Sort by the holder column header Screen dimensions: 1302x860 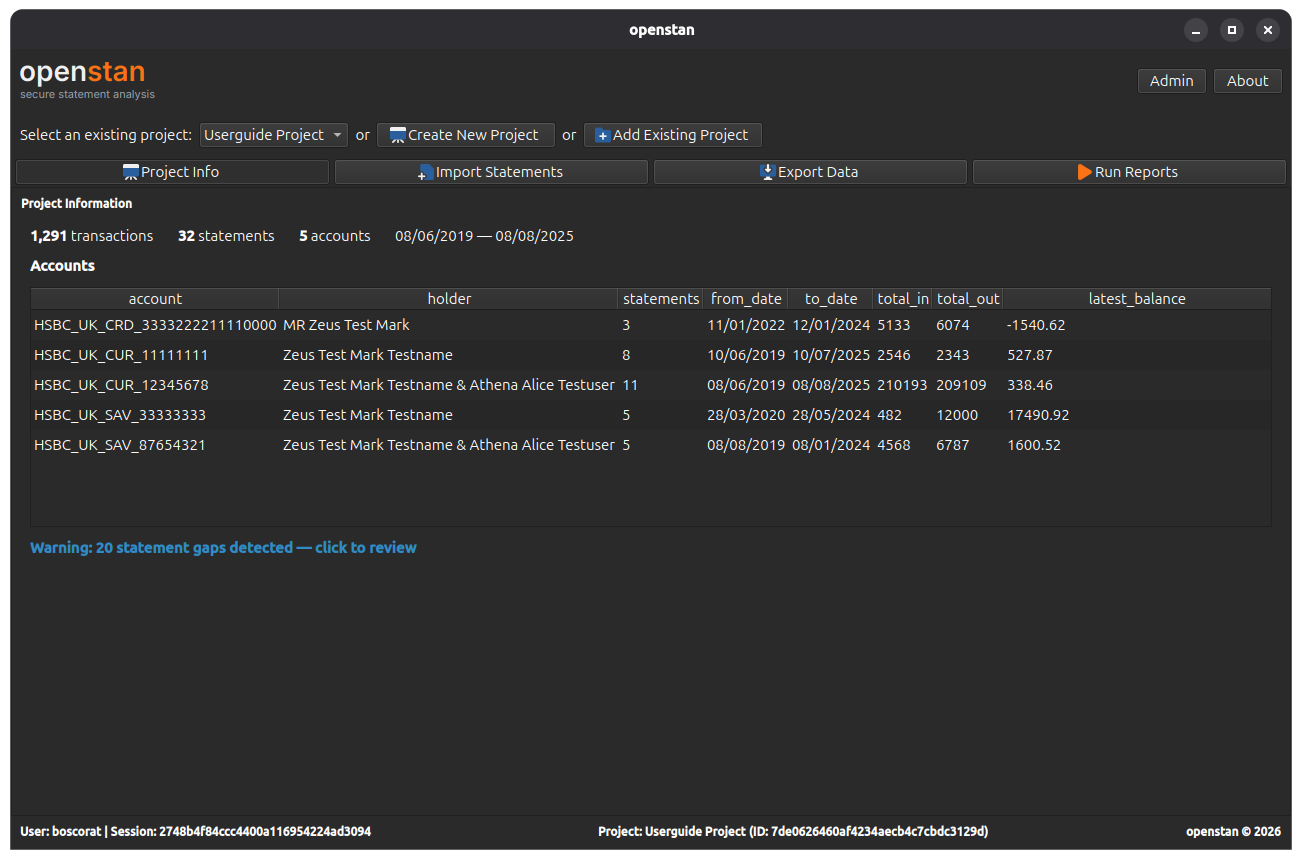[449, 299]
